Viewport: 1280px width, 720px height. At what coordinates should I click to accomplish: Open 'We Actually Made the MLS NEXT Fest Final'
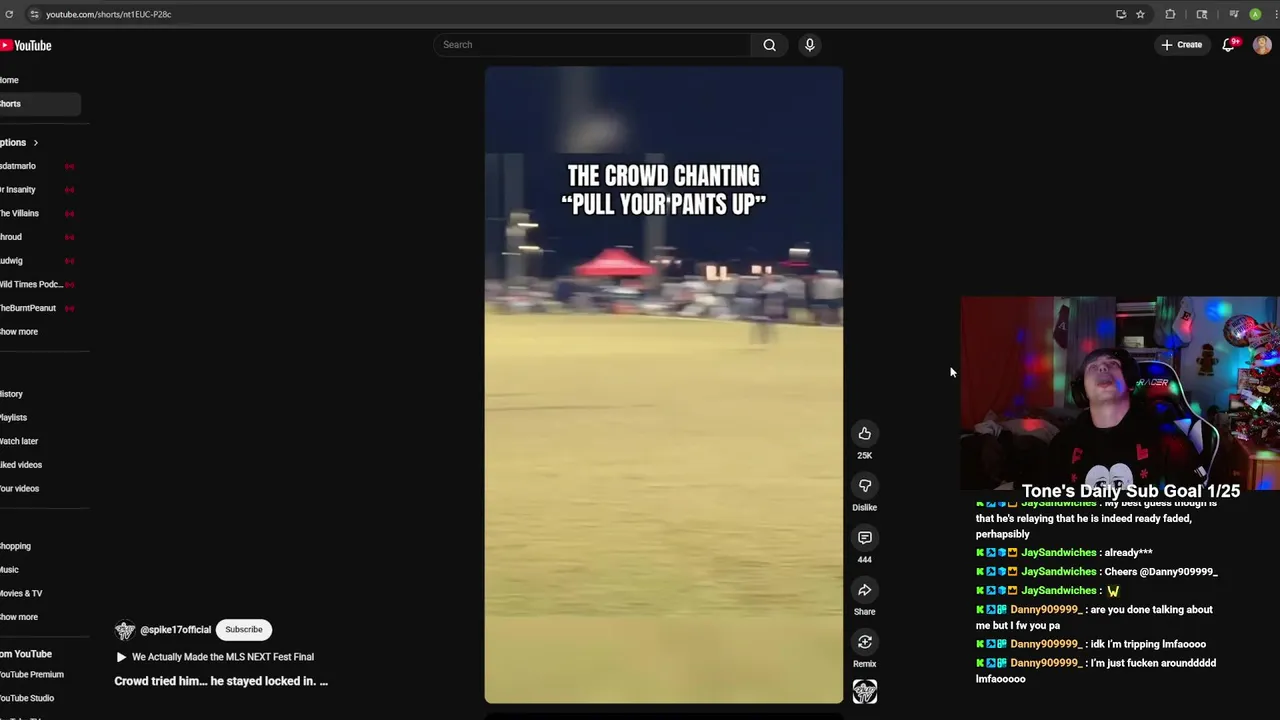pos(223,657)
